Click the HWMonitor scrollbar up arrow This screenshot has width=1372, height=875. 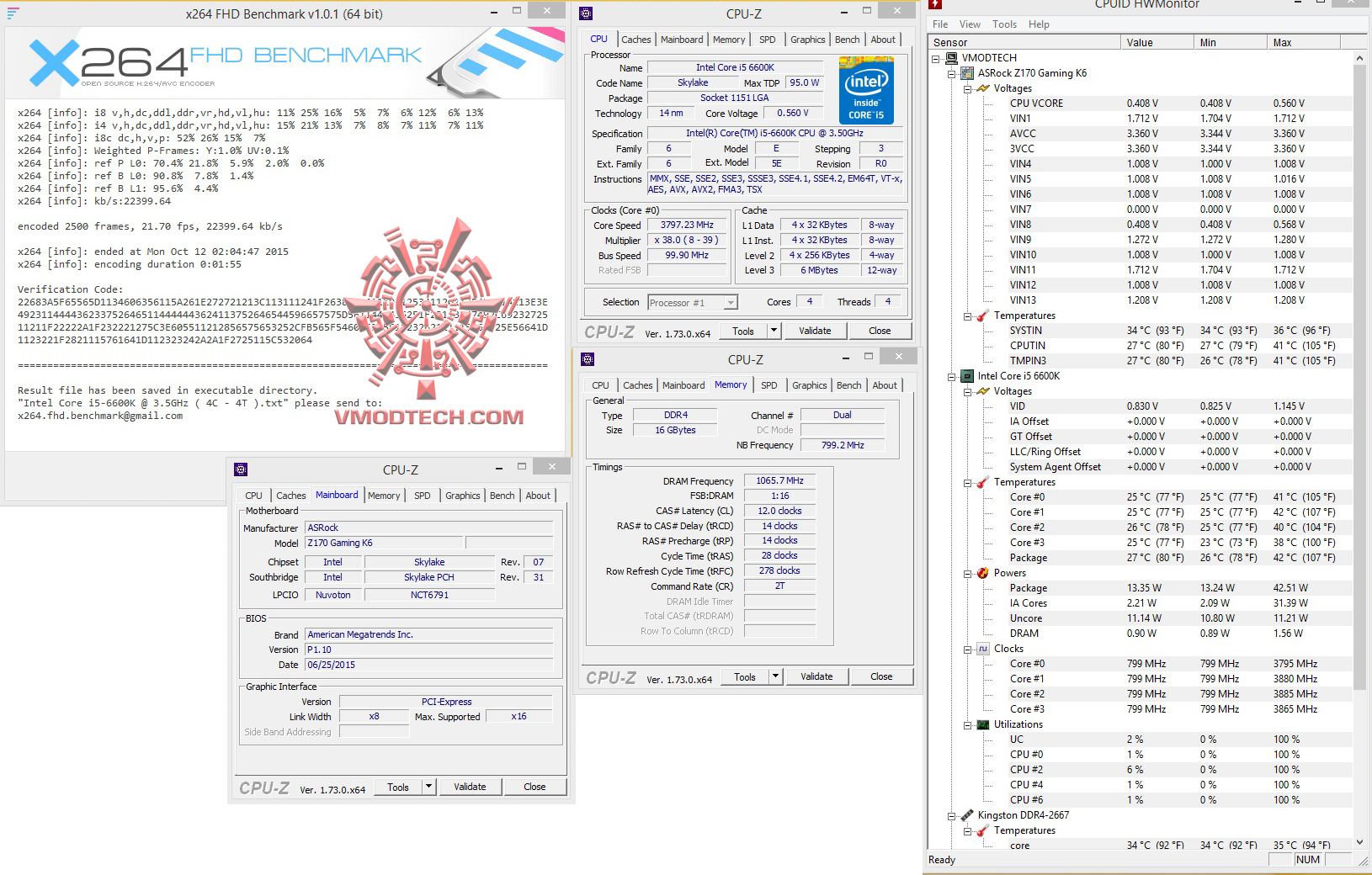pos(1359,57)
